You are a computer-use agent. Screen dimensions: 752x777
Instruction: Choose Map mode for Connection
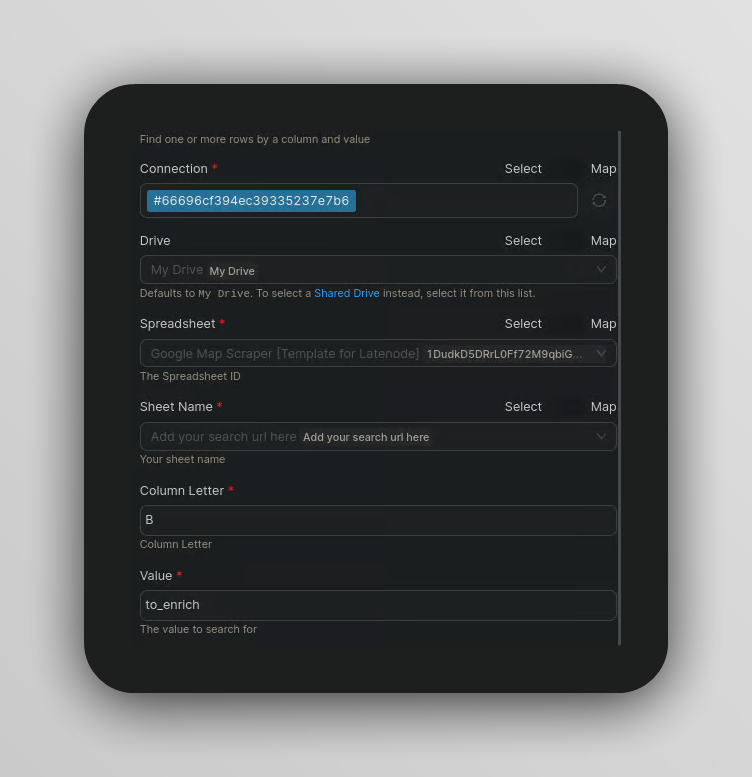coord(603,168)
